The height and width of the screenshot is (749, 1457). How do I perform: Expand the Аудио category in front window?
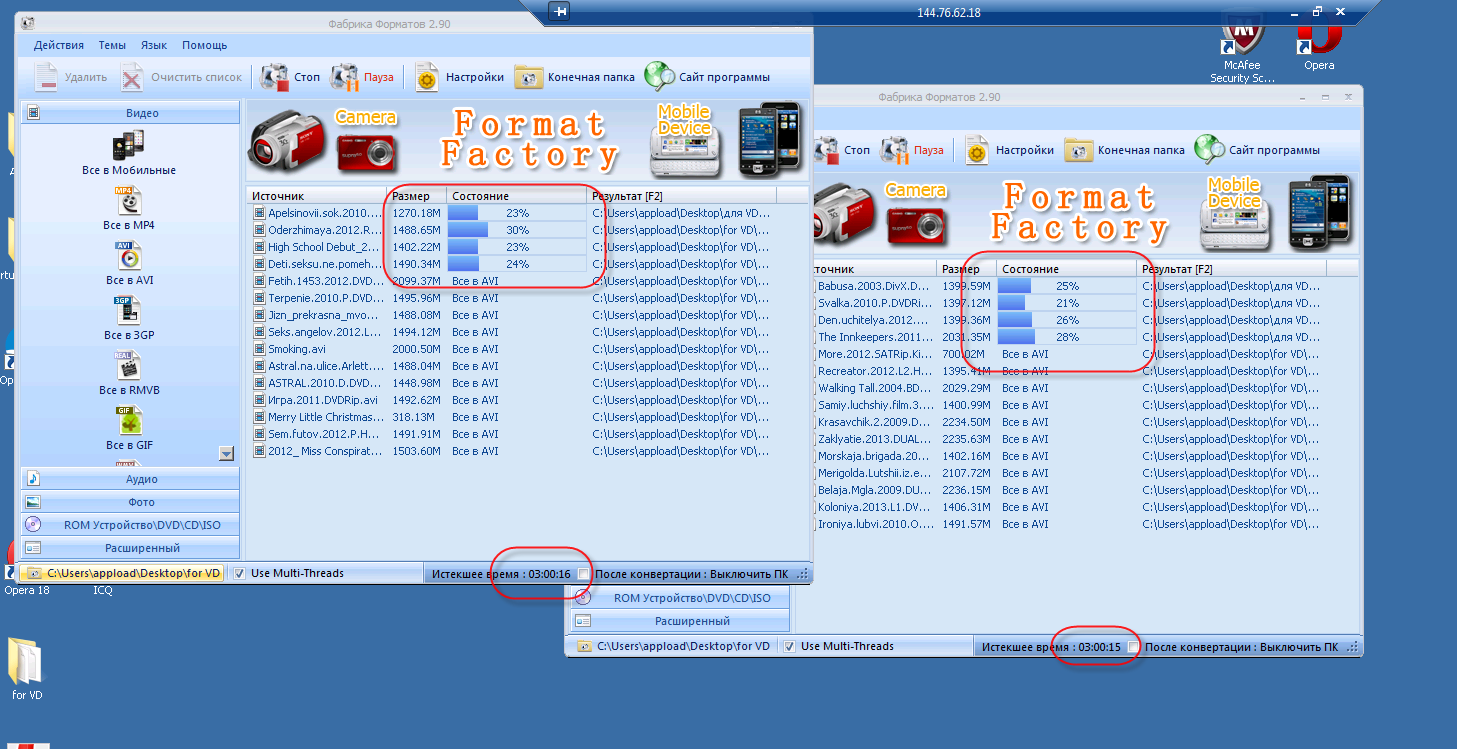click(131, 479)
